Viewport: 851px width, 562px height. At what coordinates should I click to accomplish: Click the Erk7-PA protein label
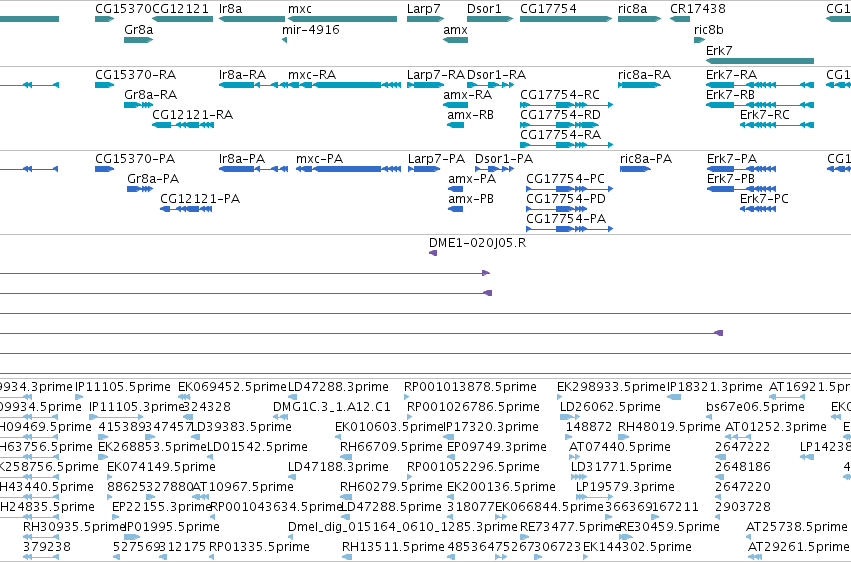click(x=732, y=158)
